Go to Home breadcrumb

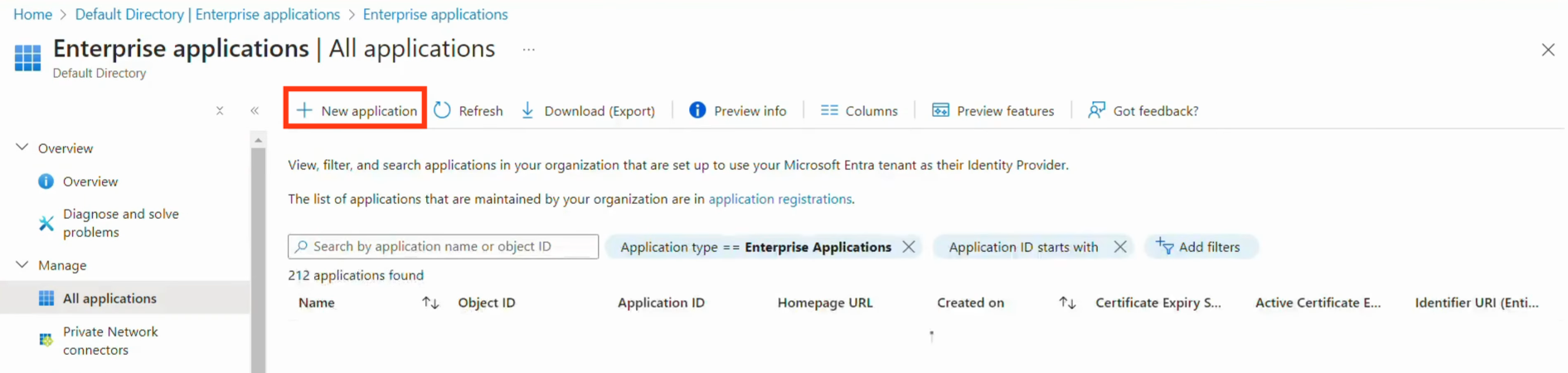pyautogui.click(x=32, y=14)
